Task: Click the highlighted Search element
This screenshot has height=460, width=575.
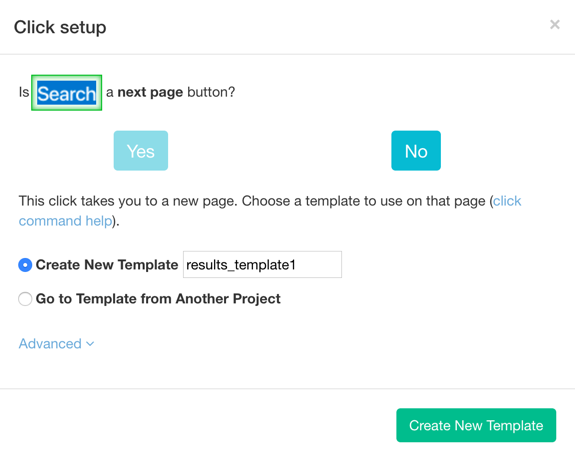Action: [x=66, y=93]
